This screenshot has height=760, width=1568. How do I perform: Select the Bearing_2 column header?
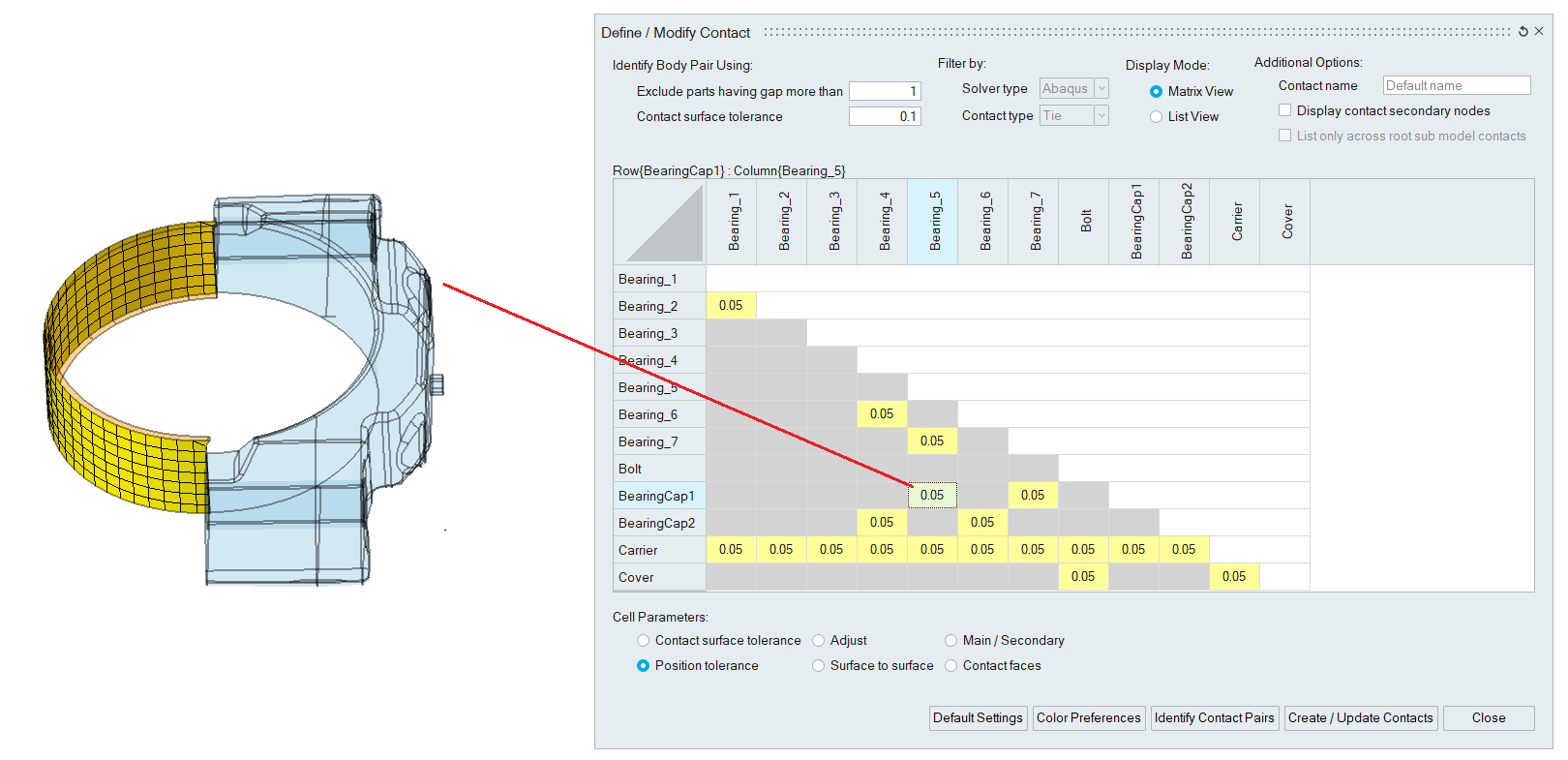click(x=782, y=222)
